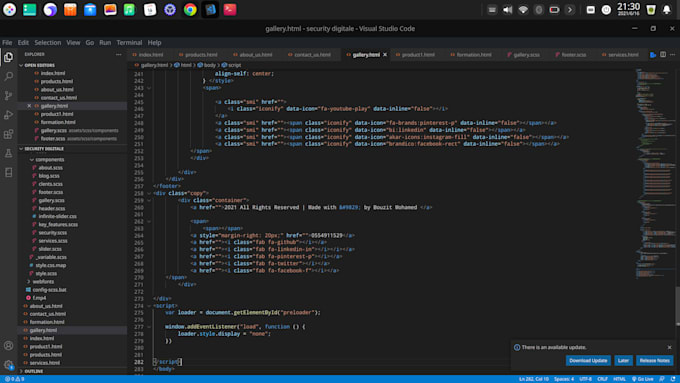Switch to the footer.scss tab
Screen dimensions: 680x383
click(x=574, y=55)
